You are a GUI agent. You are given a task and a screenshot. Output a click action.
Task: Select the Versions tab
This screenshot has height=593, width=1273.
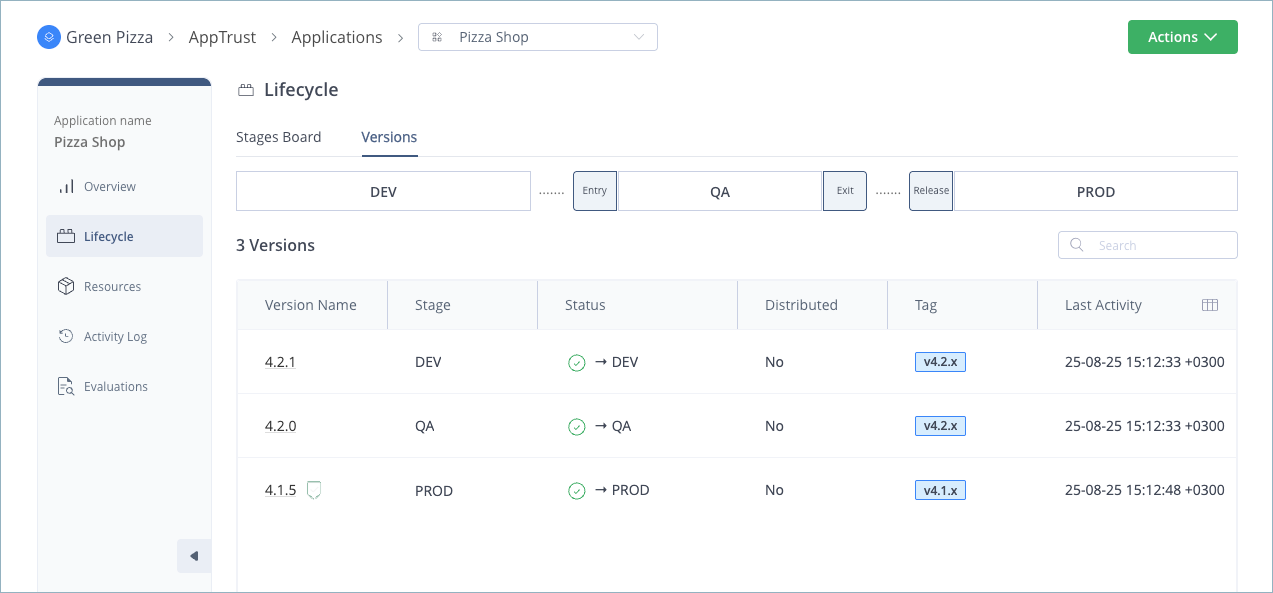[x=389, y=137]
